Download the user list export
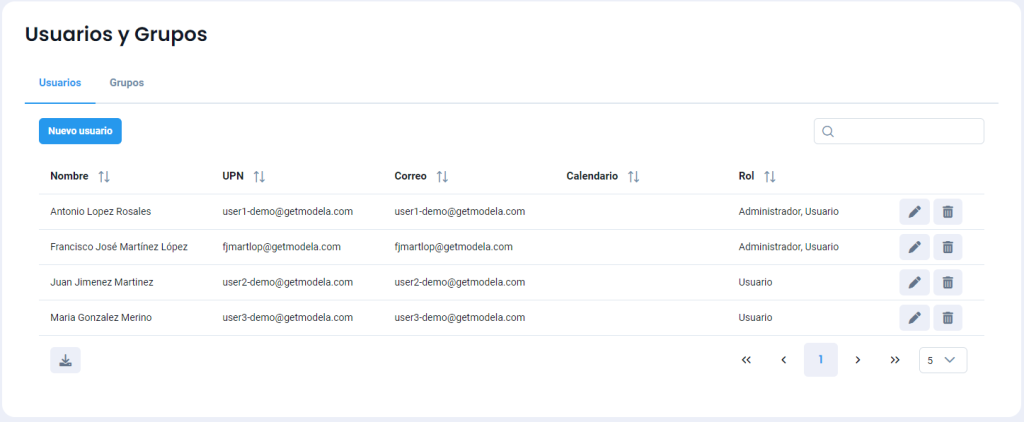The width and height of the screenshot is (1024, 422). (x=65, y=361)
